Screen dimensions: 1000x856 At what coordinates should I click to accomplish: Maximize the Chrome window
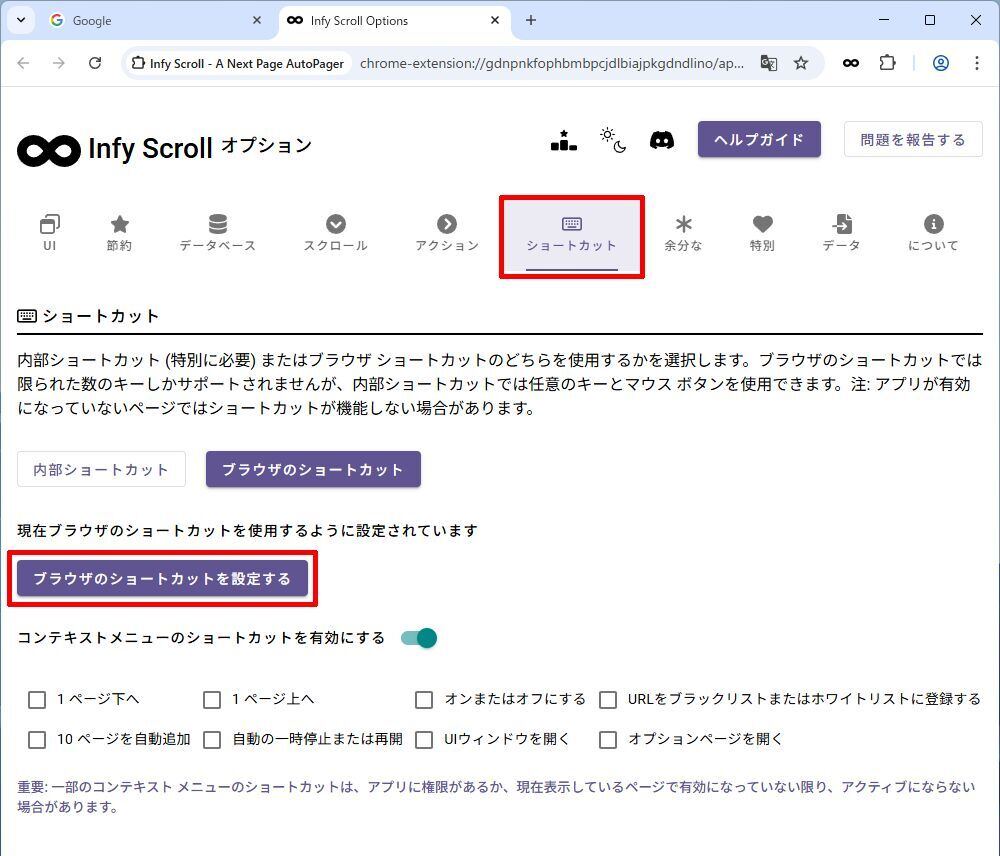tap(930, 20)
